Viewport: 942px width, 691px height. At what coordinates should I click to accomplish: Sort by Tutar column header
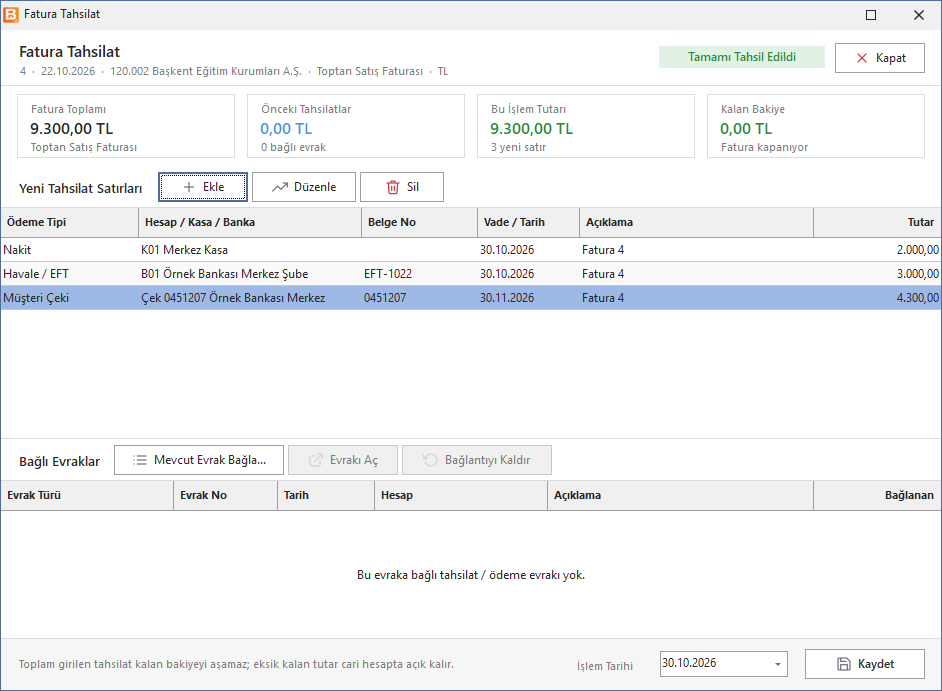(x=877, y=222)
